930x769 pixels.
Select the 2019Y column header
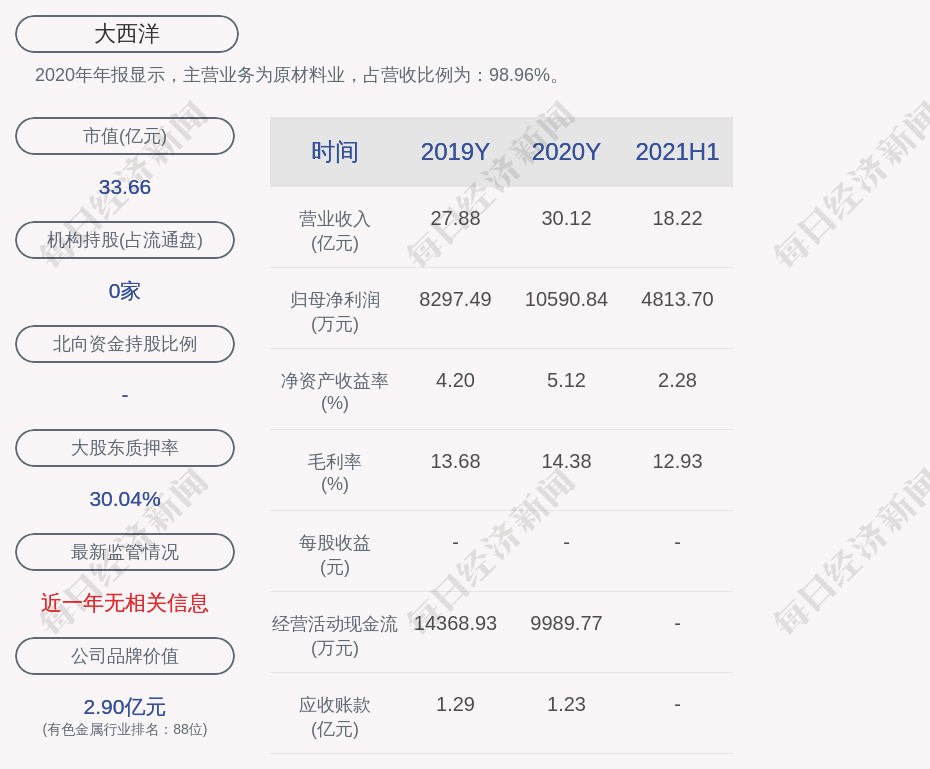click(x=455, y=152)
